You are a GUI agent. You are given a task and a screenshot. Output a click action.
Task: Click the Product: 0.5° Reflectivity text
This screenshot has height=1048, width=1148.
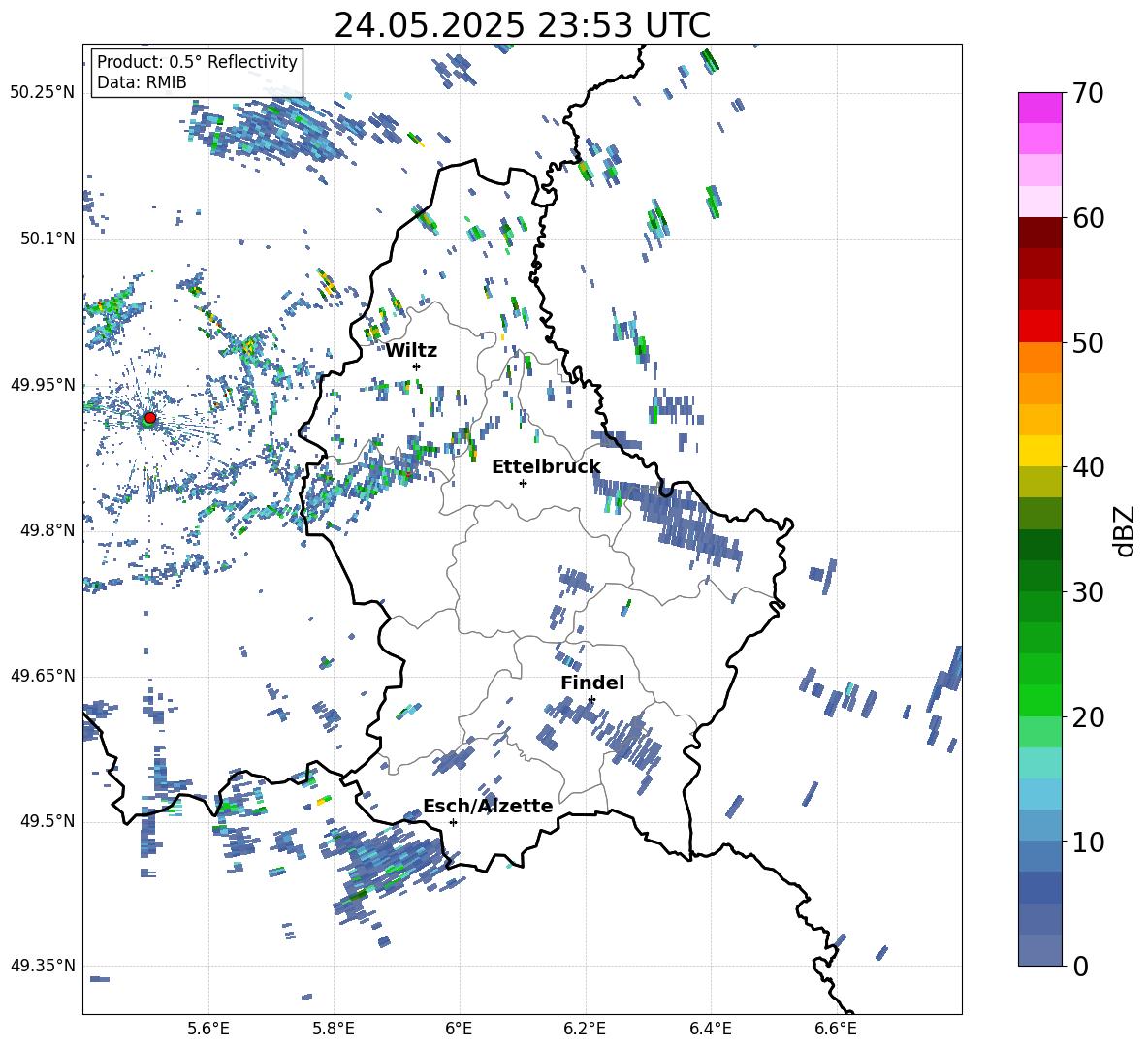[197, 61]
